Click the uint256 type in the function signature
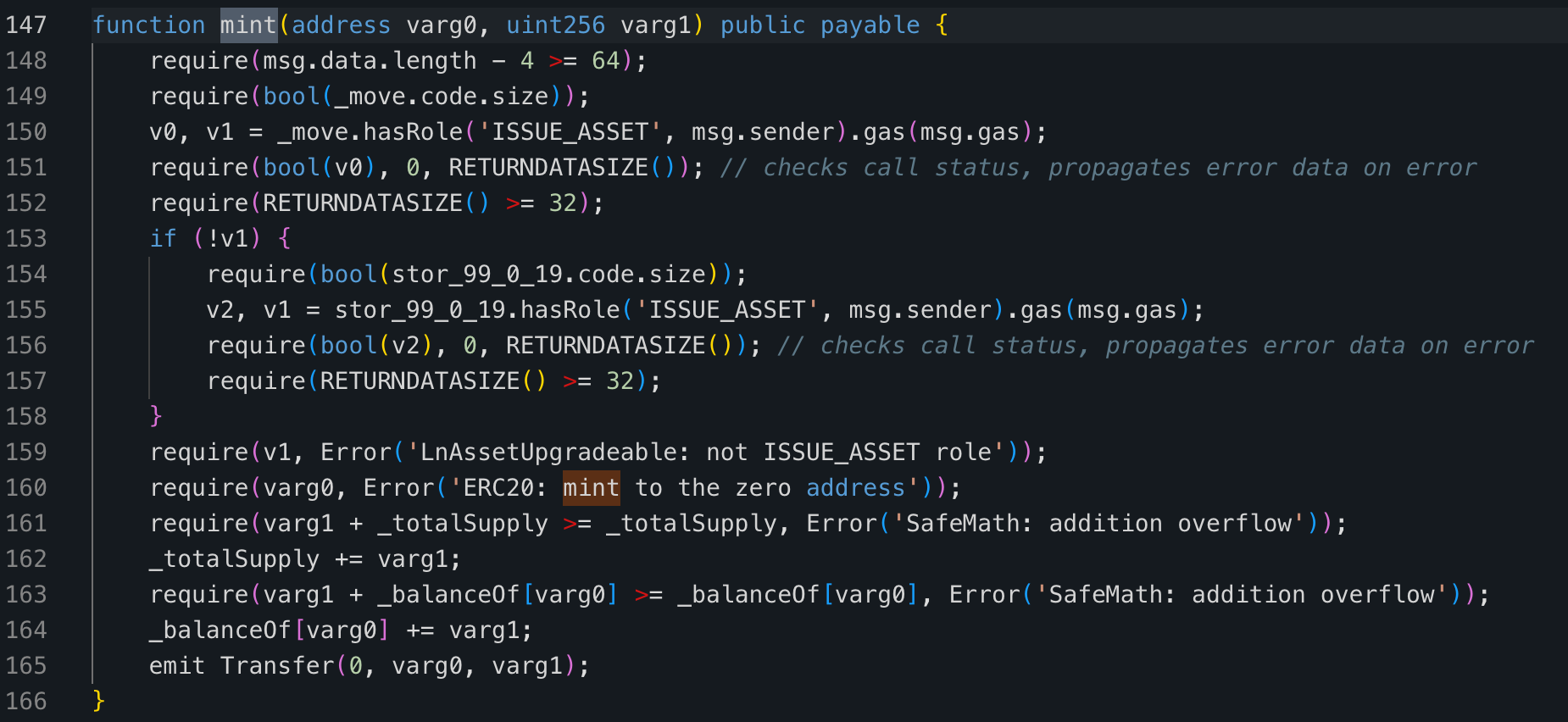 tap(555, 25)
